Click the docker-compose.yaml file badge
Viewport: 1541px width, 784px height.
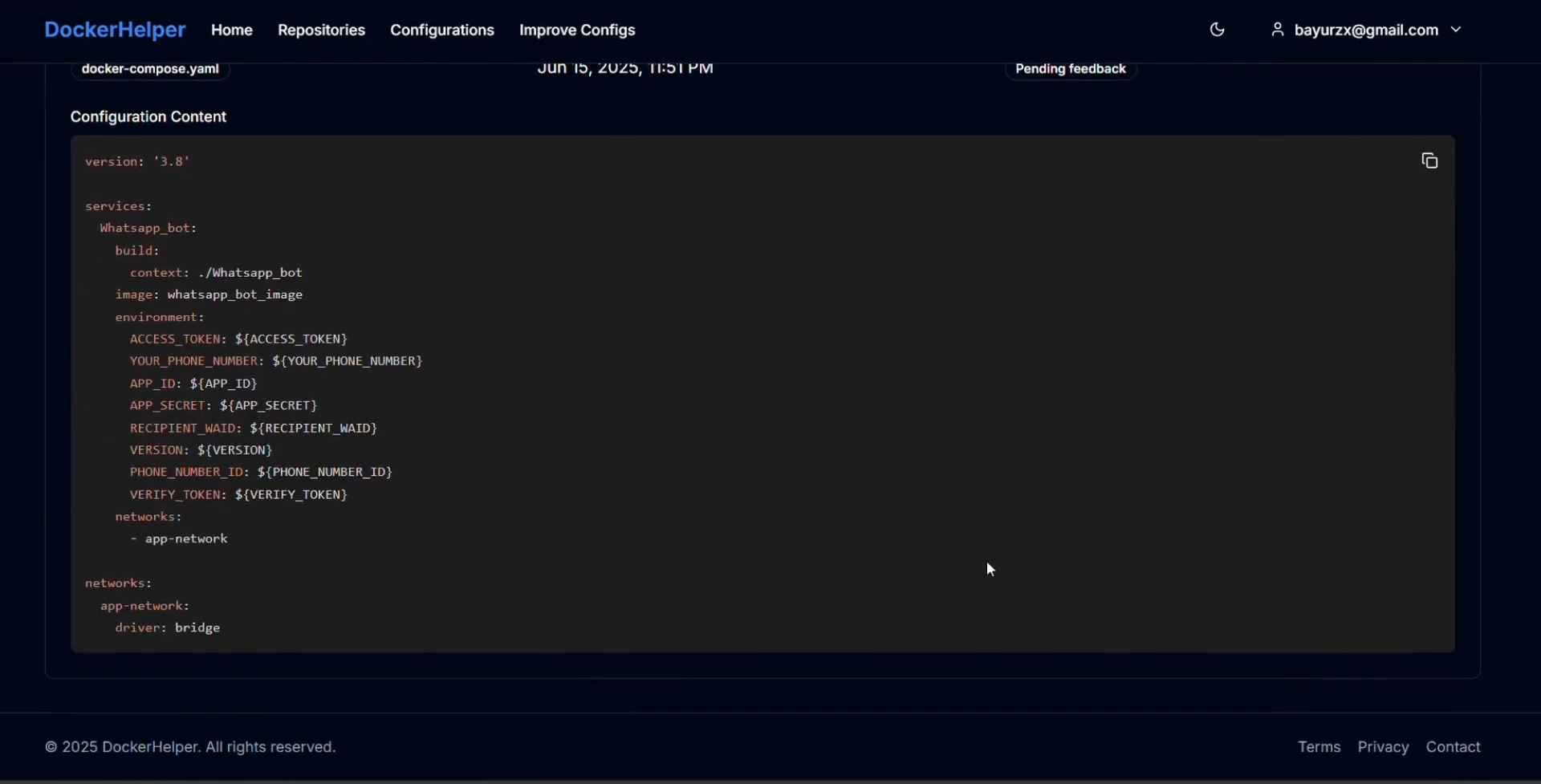pyautogui.click(x=150, y=69)
